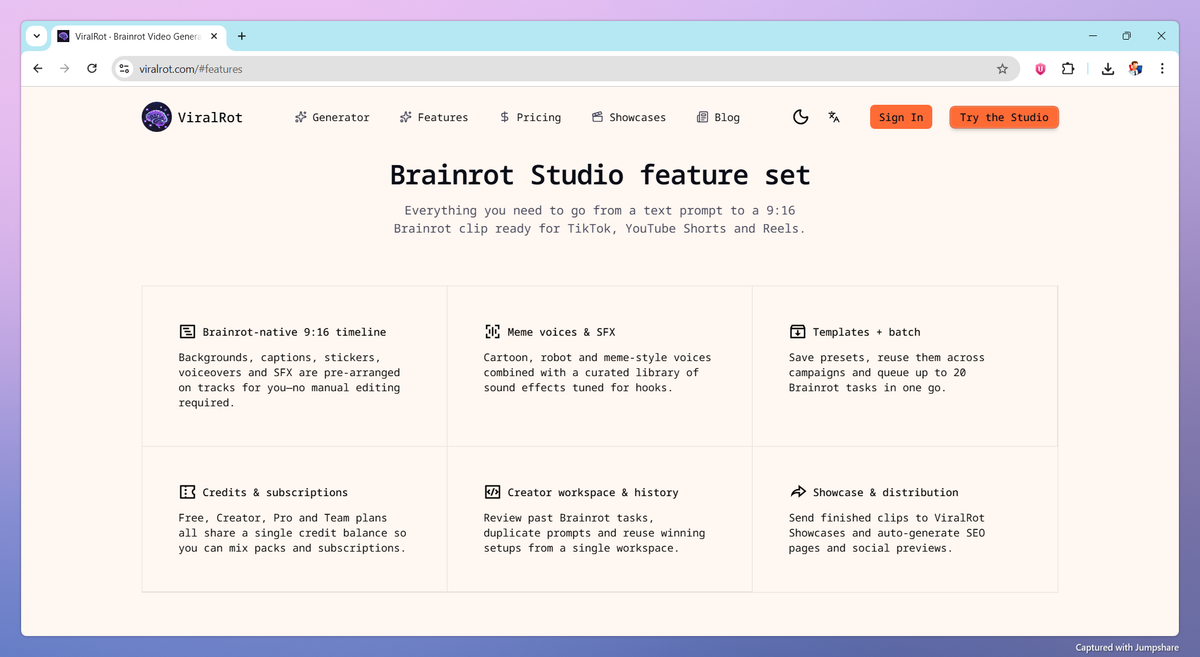This screenshot has width=1200, height=657.
Task: Click the Blog newspaper icon in navigation
Action: pyautogui.click(x=703, y=117)
